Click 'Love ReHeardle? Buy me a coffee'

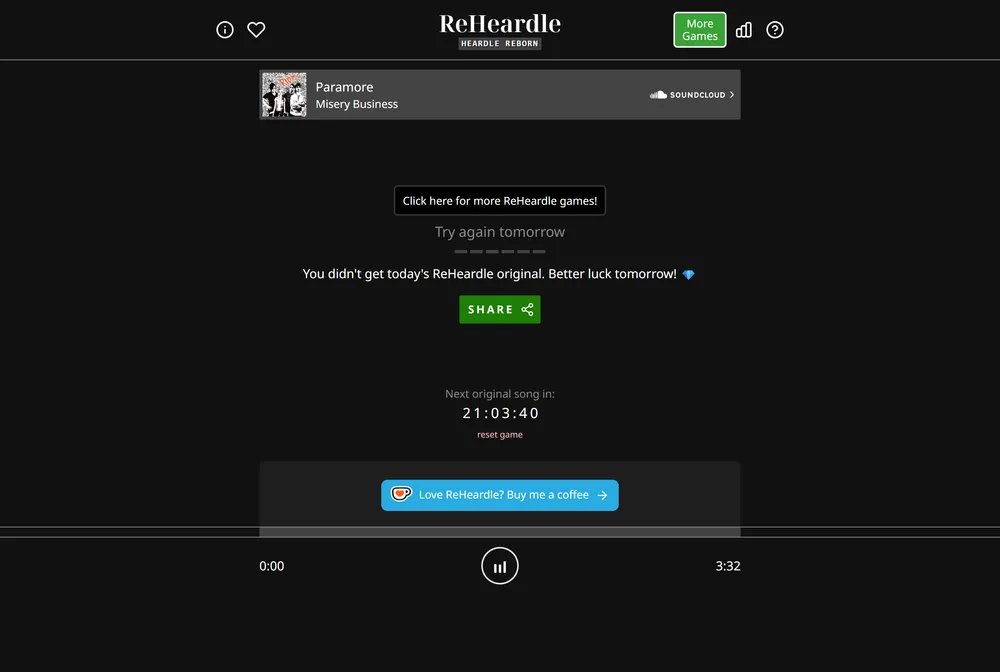[500, 495]
